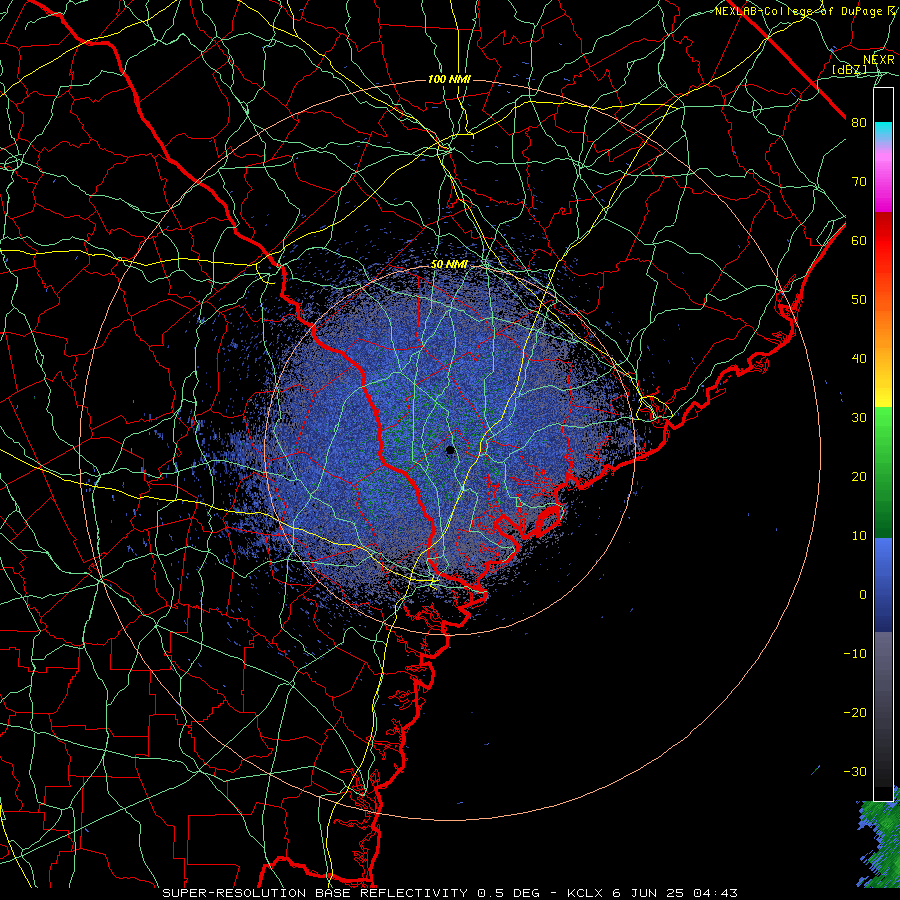Click the '100 NMI' range ring label

[449, 79]
